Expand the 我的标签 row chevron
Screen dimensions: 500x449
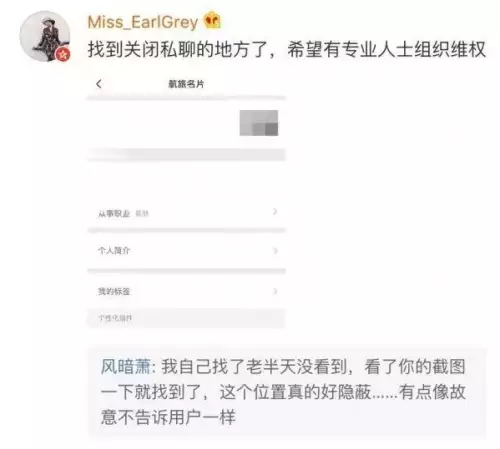point(275,291)
